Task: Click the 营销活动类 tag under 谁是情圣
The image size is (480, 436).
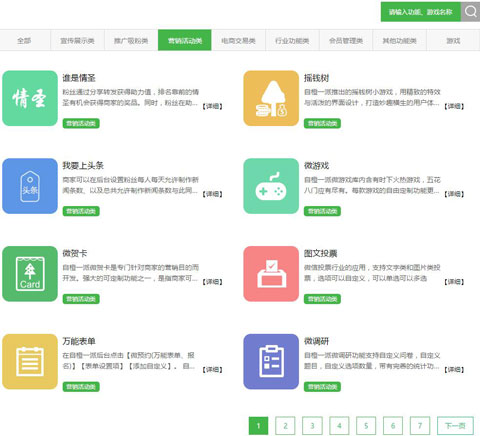Action: (81, 123)
